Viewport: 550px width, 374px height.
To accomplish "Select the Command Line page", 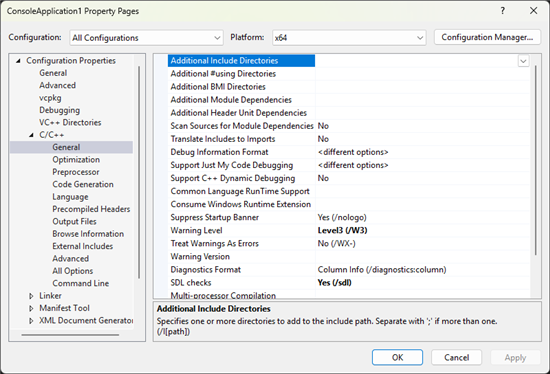I will point(81,283).
